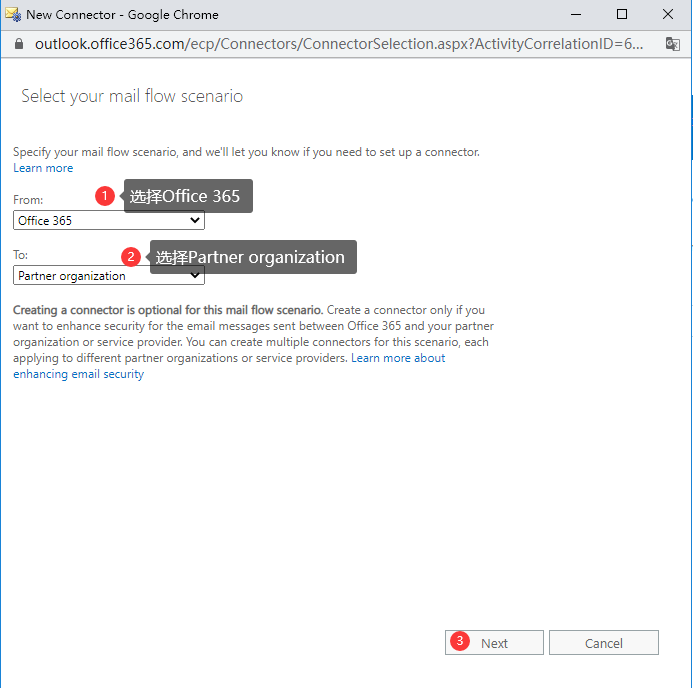Maximize the New Connector window
The width and height of the screenshot is (693, 688).
click(x=622, y=15)
